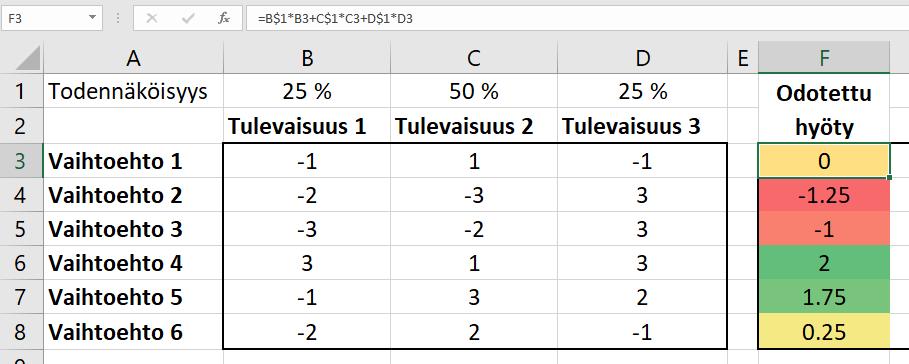
Task: Click the Name Box showing F3
Action: click(51, 18)
